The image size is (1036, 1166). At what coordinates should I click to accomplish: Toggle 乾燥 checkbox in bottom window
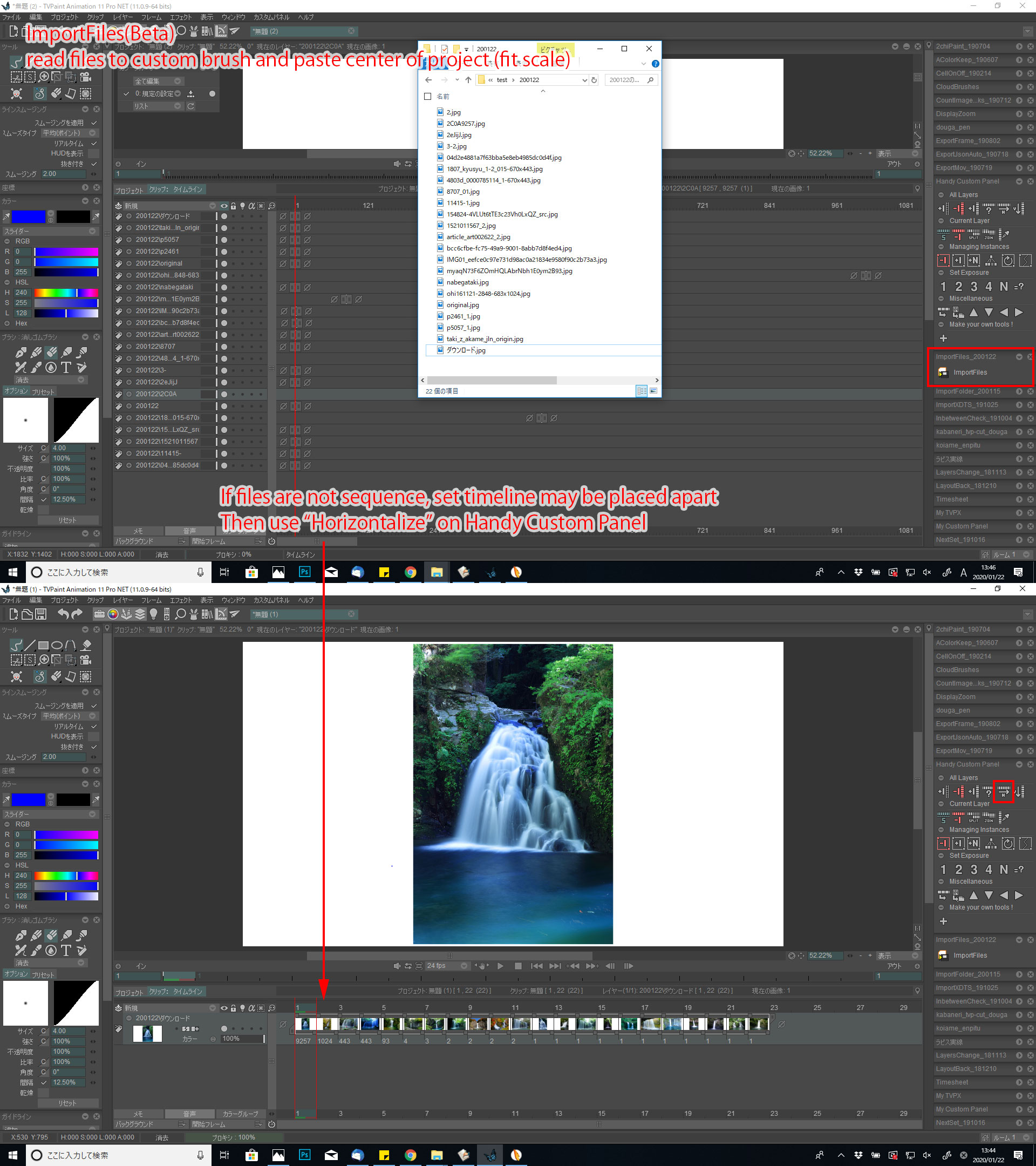43,1093
